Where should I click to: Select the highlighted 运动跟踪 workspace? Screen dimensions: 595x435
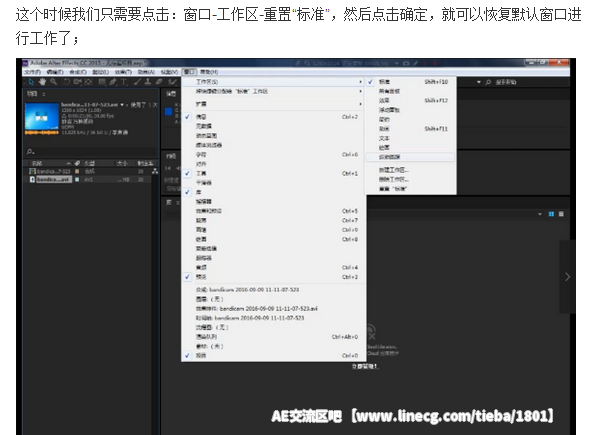click(x=411, y=157)
